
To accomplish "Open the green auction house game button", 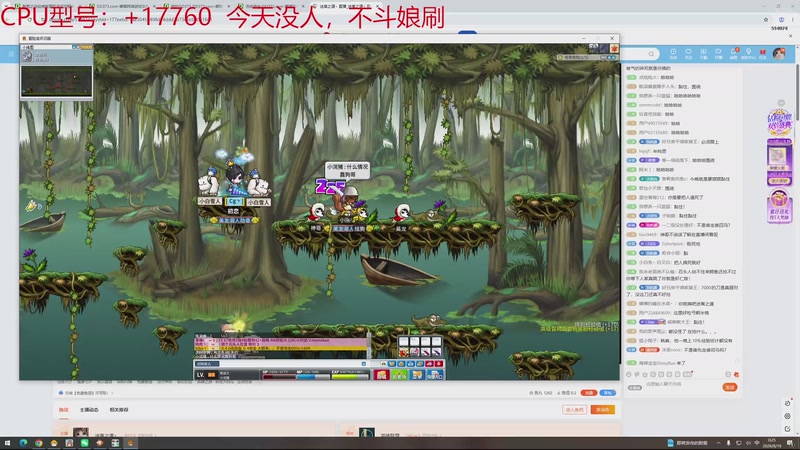I will coord(399,375).
